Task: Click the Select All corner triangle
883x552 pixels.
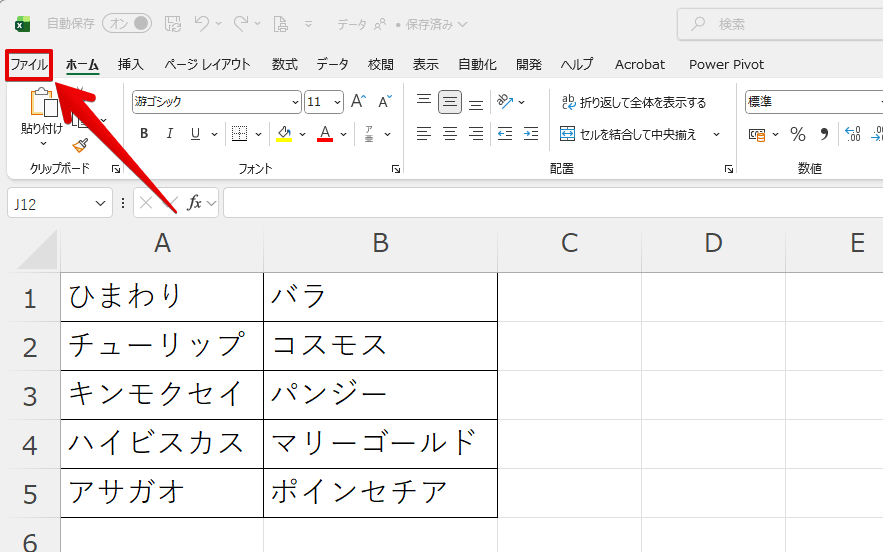Action: (37, 250)
